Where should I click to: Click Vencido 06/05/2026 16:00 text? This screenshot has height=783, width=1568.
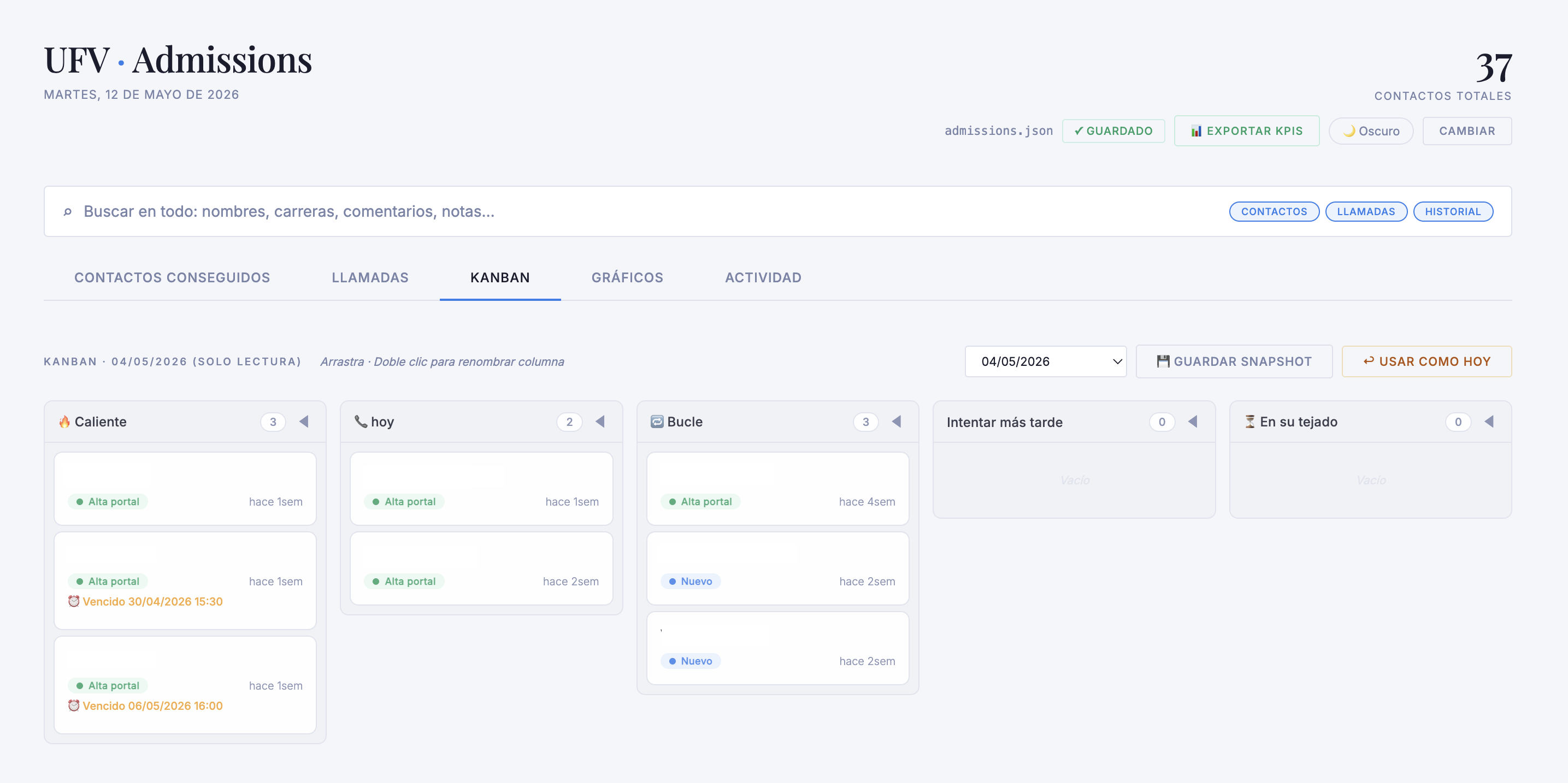coord(153,705)
